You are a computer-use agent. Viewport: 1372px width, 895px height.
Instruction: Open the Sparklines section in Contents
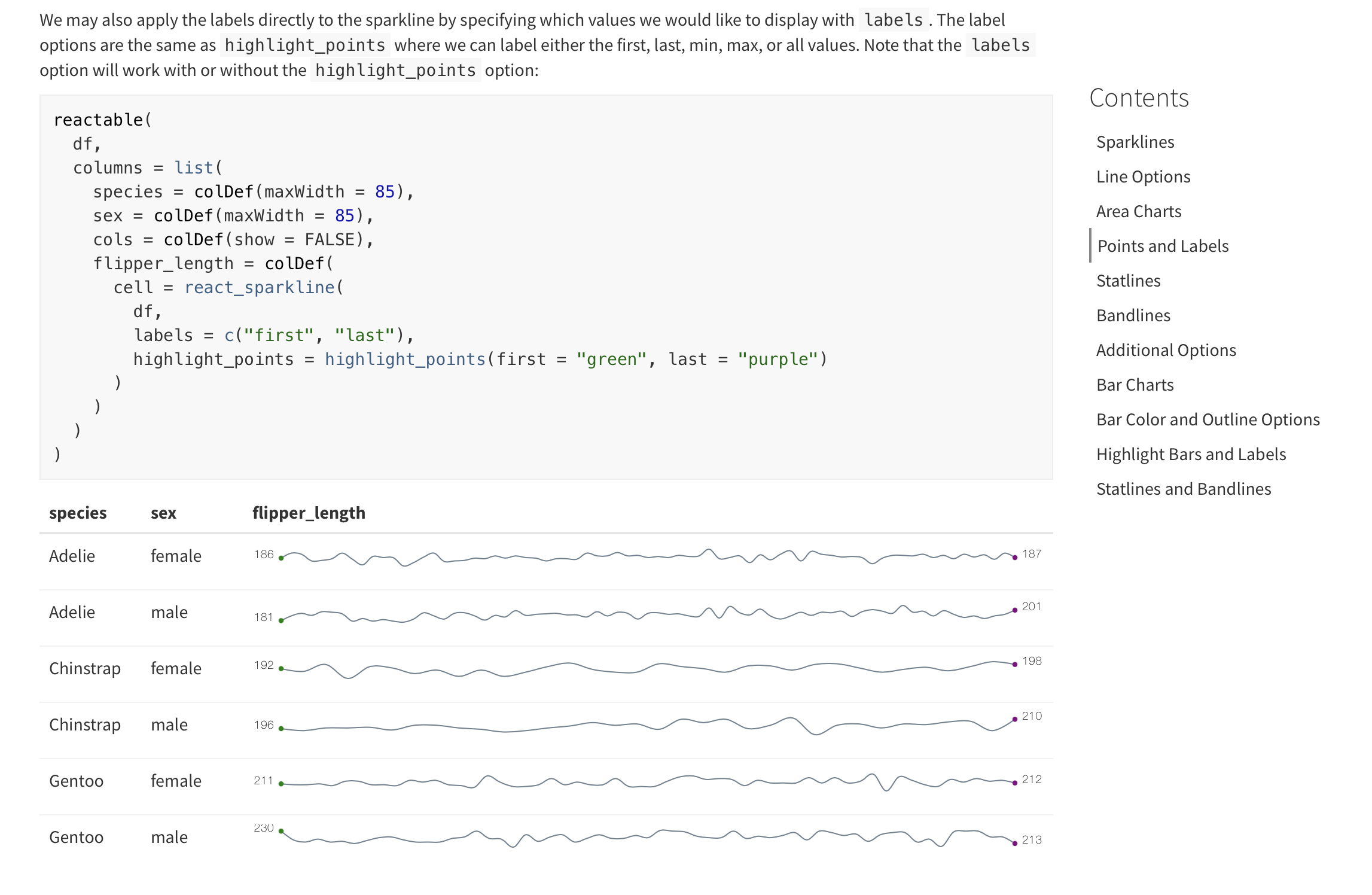1135,142
